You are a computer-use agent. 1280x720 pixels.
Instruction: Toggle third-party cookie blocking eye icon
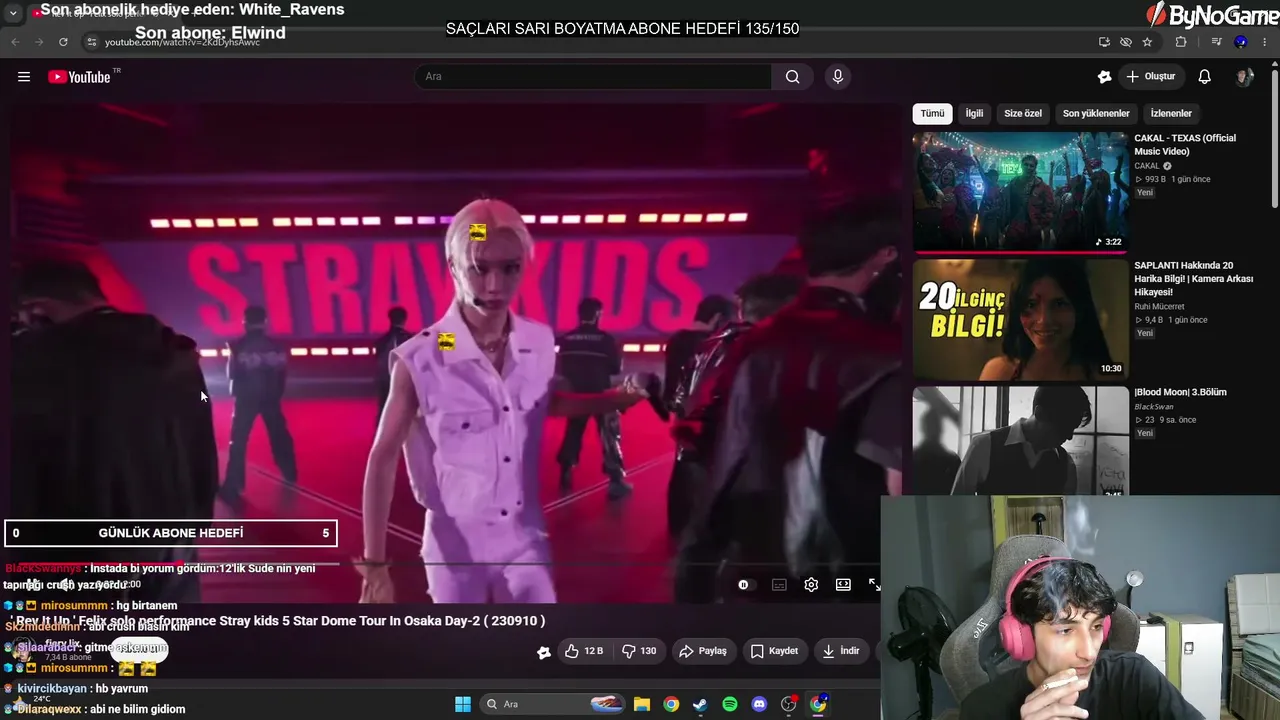[x=1126, y=42]
